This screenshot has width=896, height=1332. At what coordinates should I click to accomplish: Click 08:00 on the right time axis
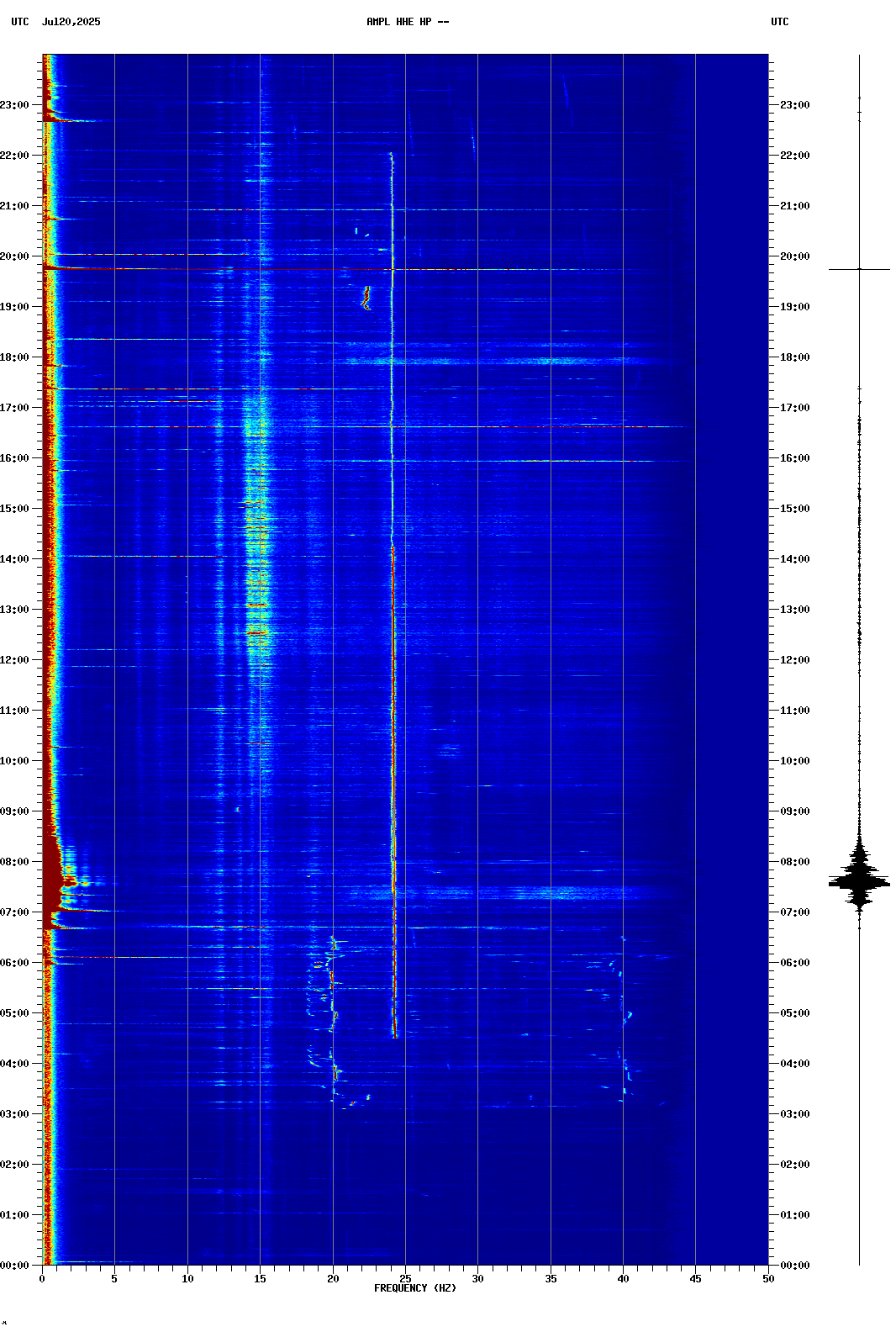pos(795,862)
